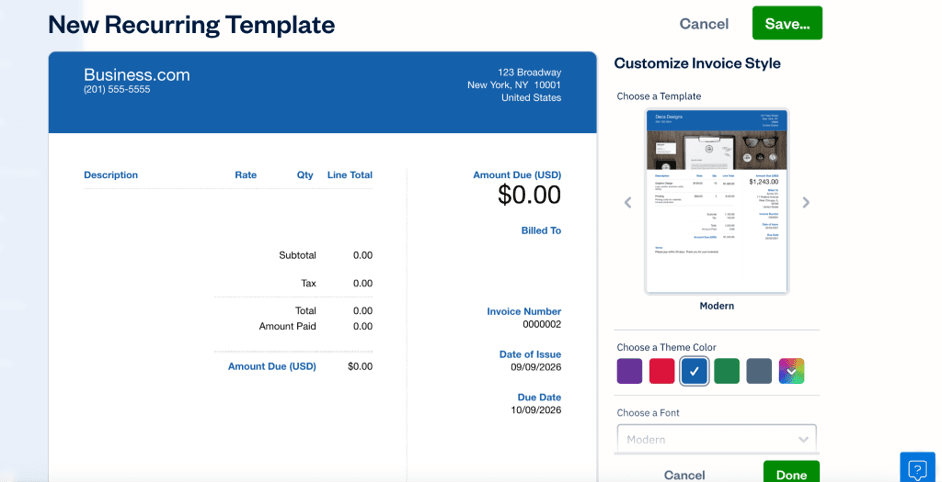Click the invoice number 0000002
The width and height of the screenshot is (942, 482).
[542, 325]
